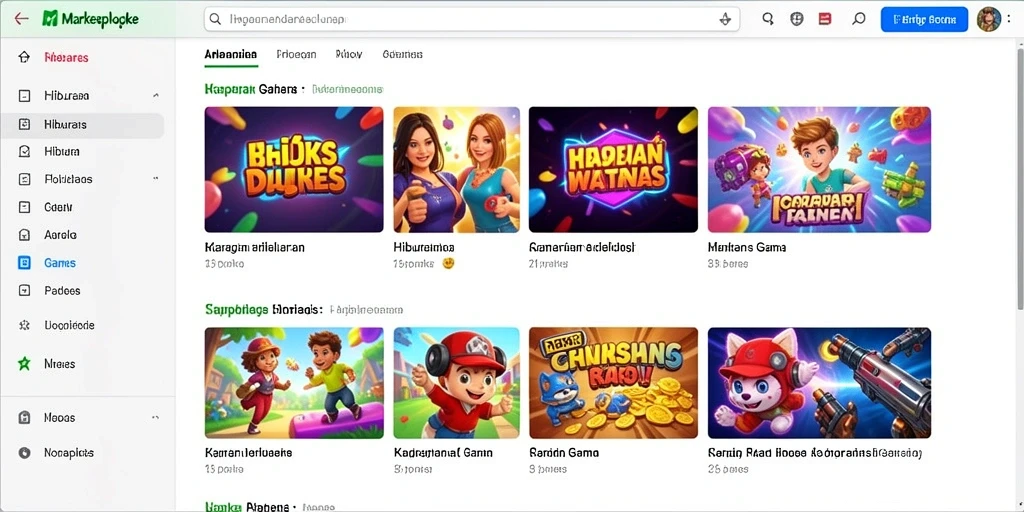Viewport: 1024px width, 512px height.
Task: Click the icon beside Cderv
Action: coord(24,207)
